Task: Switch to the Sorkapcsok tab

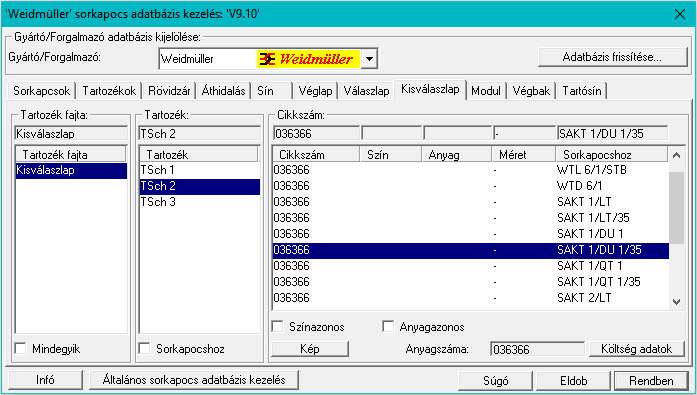Action: pos(41,91)
